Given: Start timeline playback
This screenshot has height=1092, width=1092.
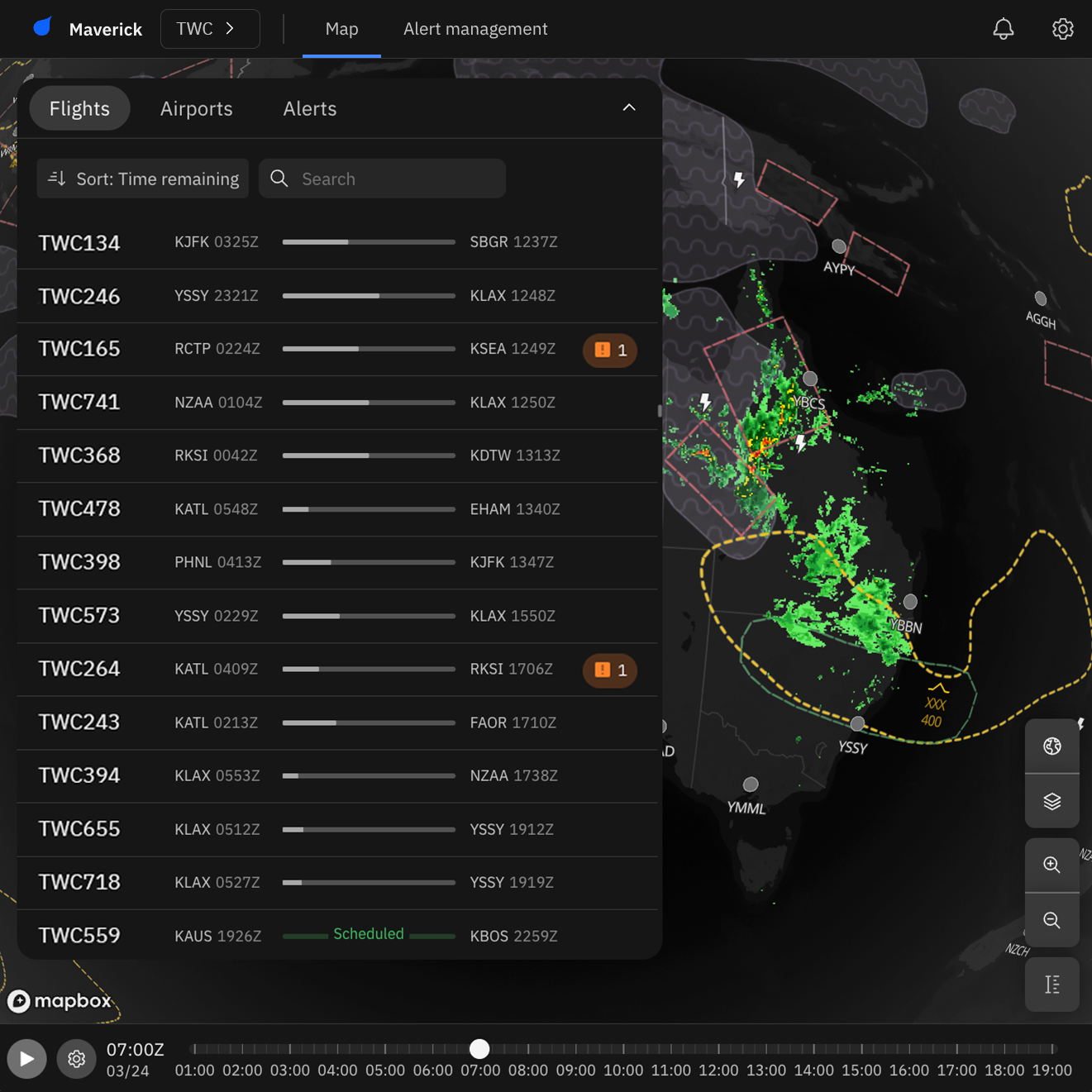Looking at the screenshot, I should point(26,1059).
